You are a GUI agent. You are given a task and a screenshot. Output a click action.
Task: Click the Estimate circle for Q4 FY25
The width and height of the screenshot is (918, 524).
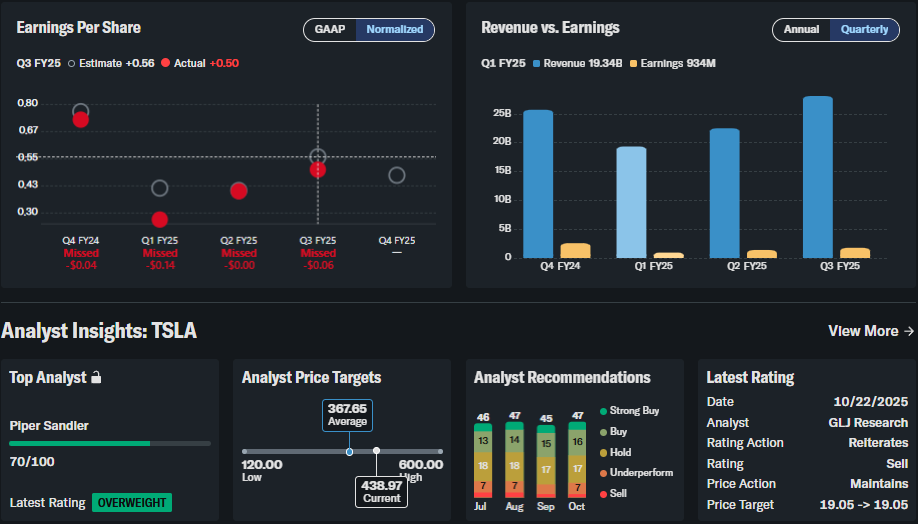click(x=397, y=176)
